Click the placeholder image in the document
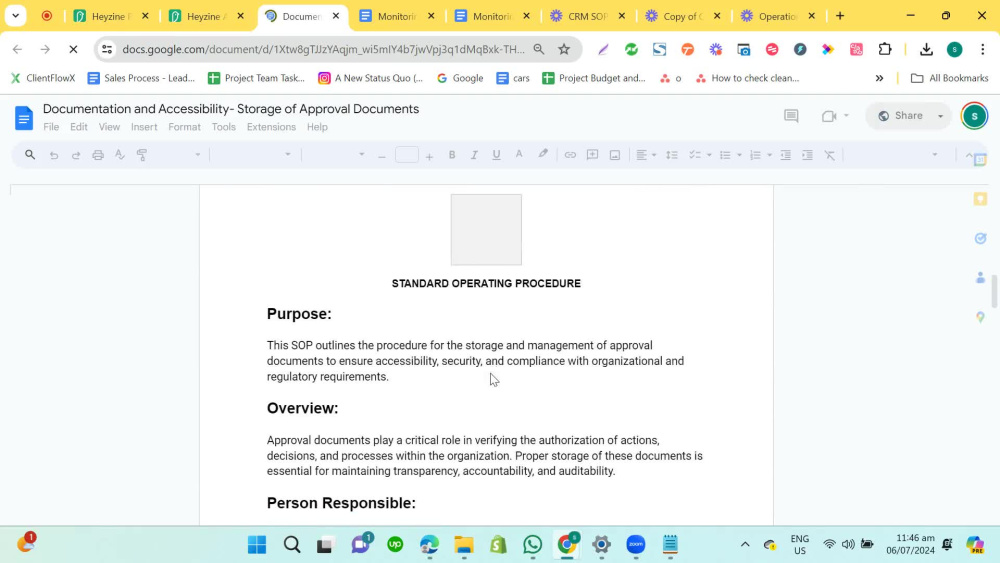The image size is (1000, 563). (486, 230)
